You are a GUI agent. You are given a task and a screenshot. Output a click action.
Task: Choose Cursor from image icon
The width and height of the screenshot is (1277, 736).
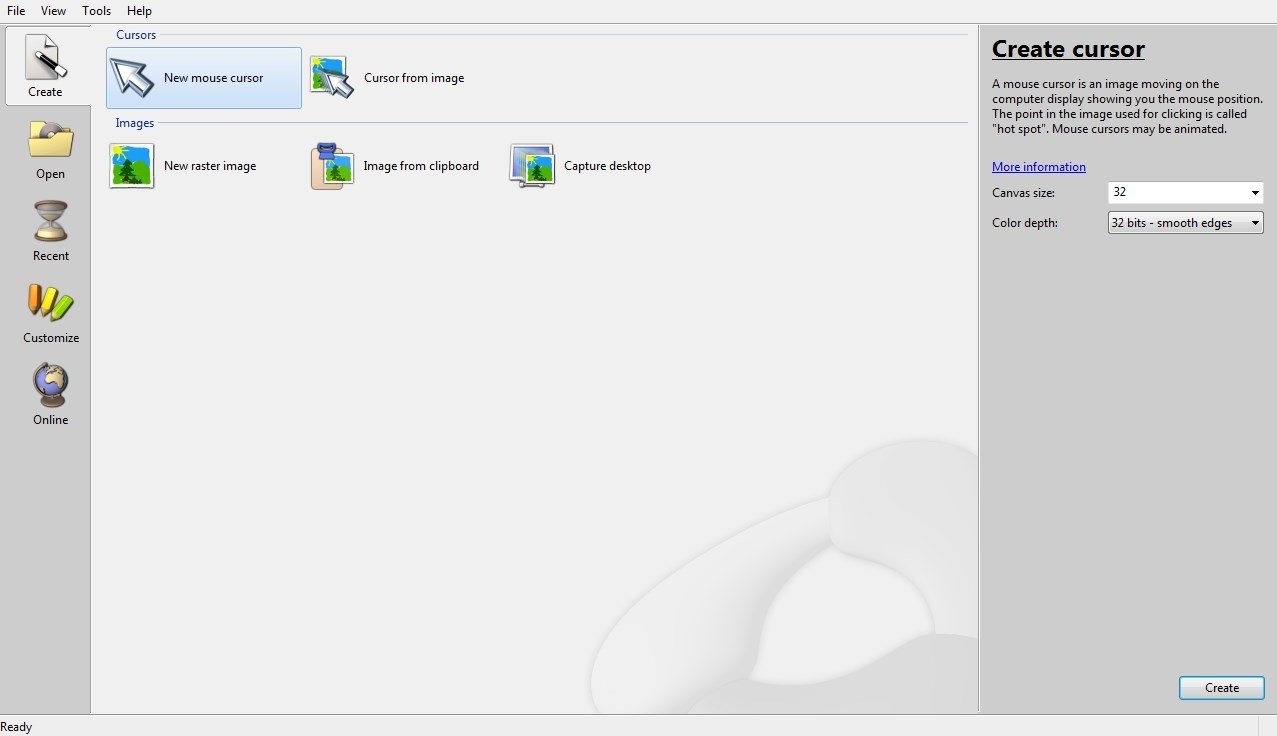point(332,77)
